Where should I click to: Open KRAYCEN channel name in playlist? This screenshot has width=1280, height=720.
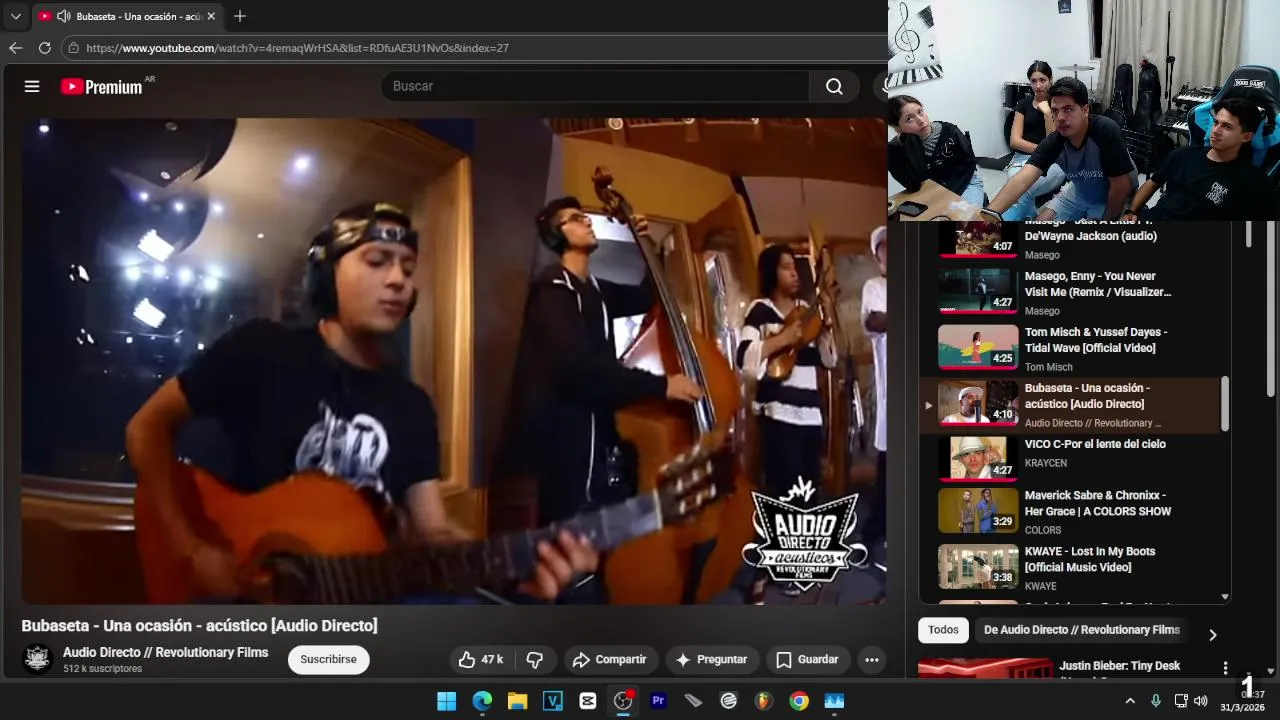click(1046, 463)
